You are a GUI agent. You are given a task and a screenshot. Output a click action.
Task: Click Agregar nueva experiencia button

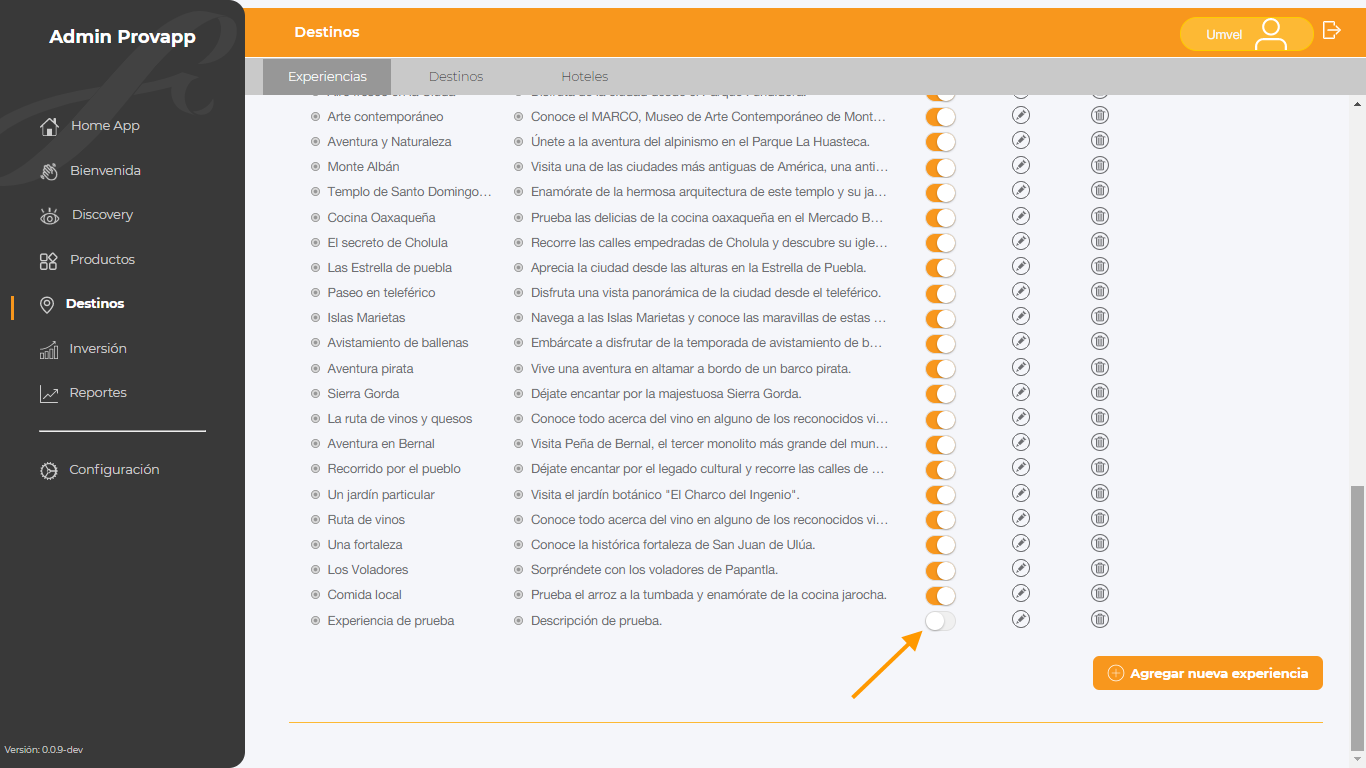tap(1208, 673)
